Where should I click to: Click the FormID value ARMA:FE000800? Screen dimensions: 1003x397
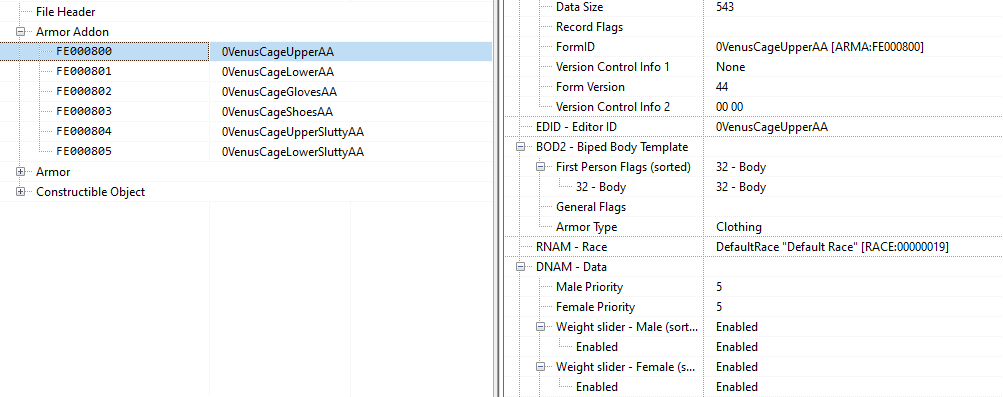coord(820,47)
